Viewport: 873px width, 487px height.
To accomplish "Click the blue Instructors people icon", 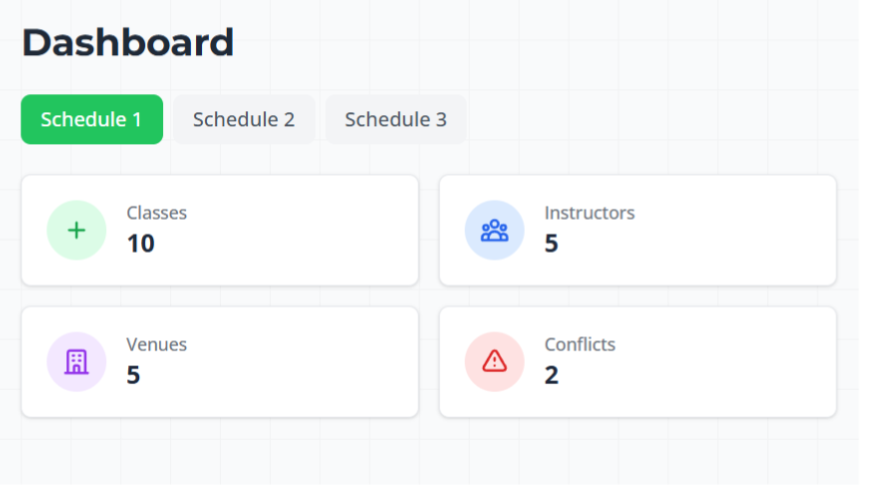I will [494, 230].
